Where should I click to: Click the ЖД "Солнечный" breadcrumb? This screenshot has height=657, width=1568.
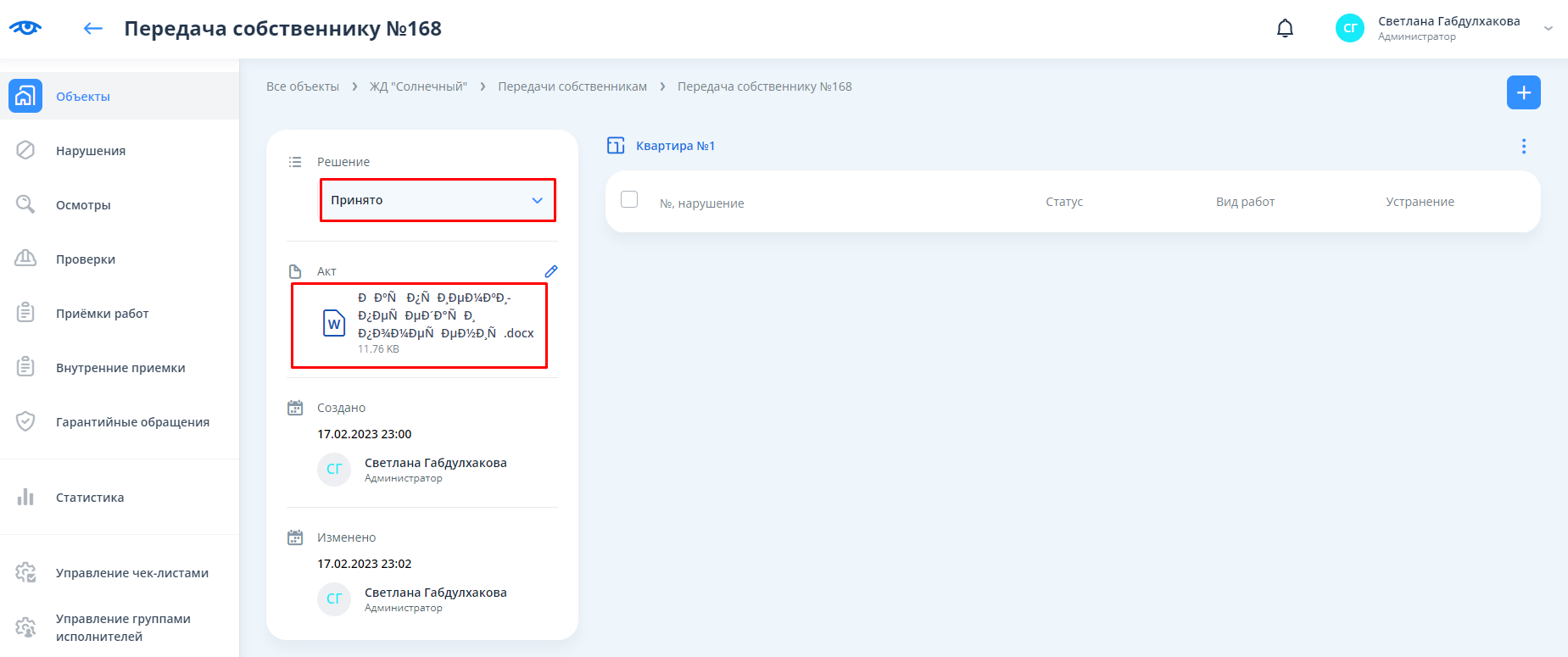[x=418, y=86]
